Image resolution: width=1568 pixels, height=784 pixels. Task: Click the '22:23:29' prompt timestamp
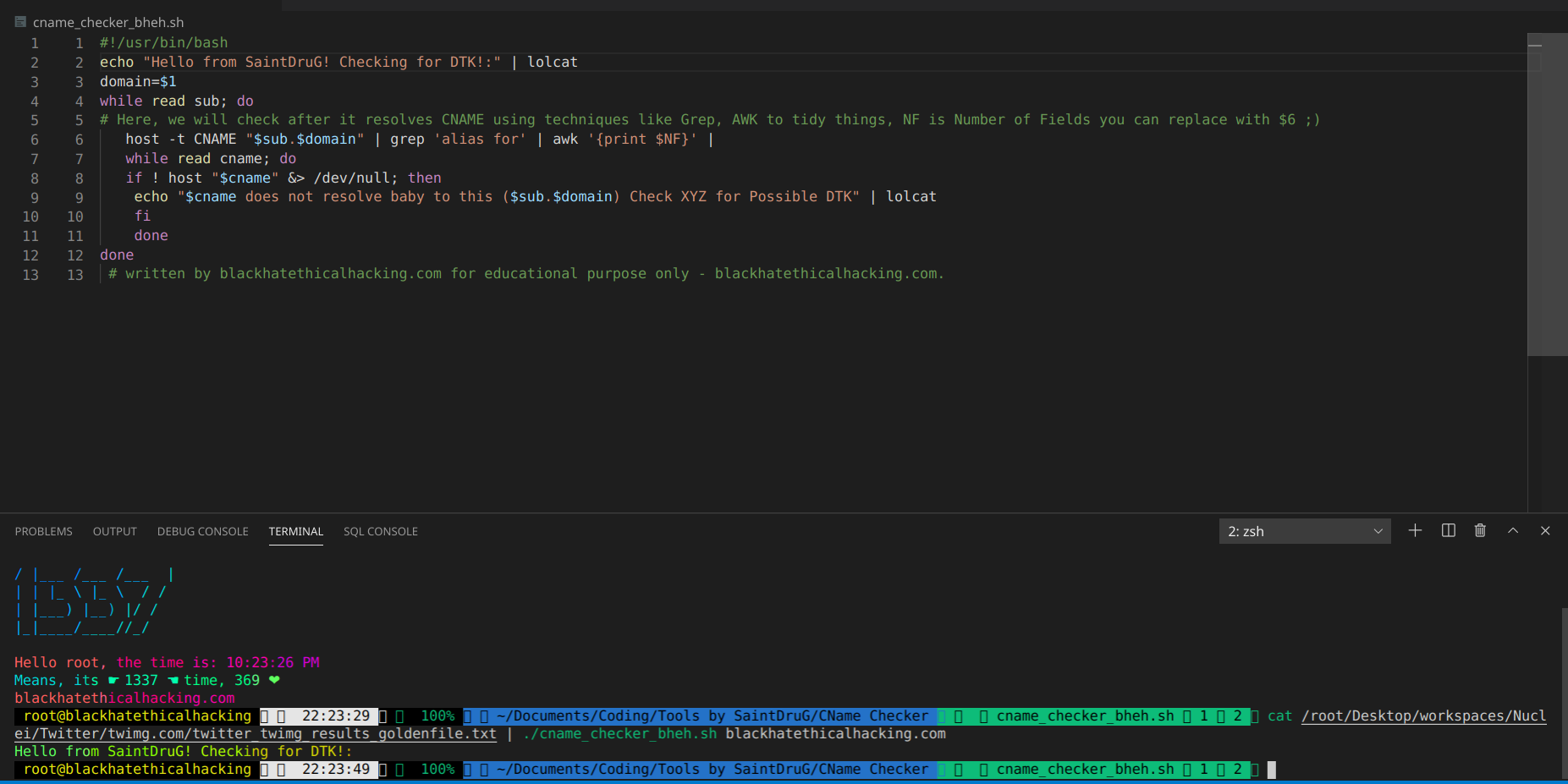click(x=336, y=715)
